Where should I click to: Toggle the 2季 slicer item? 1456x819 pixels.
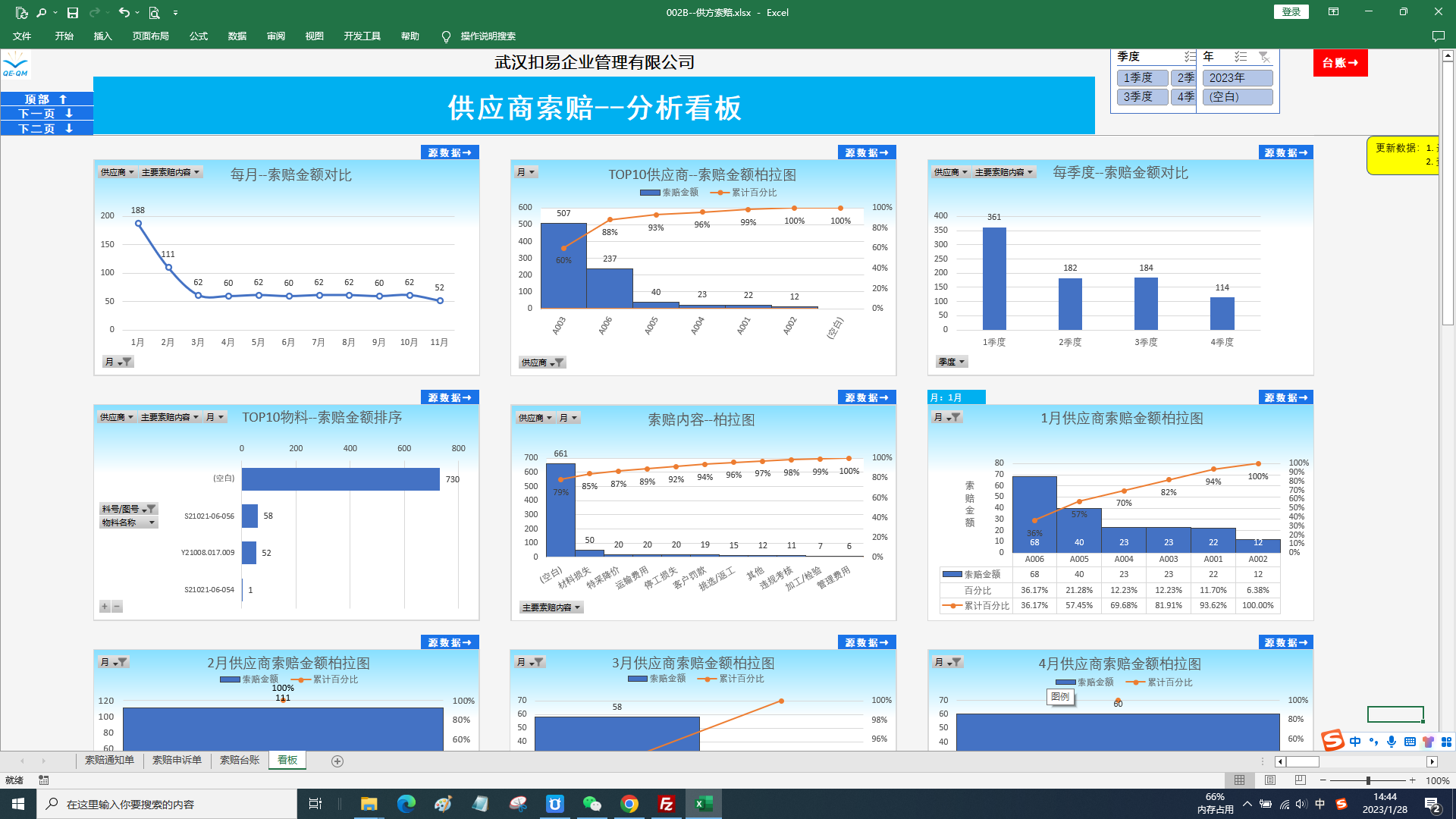(1183, 78)
